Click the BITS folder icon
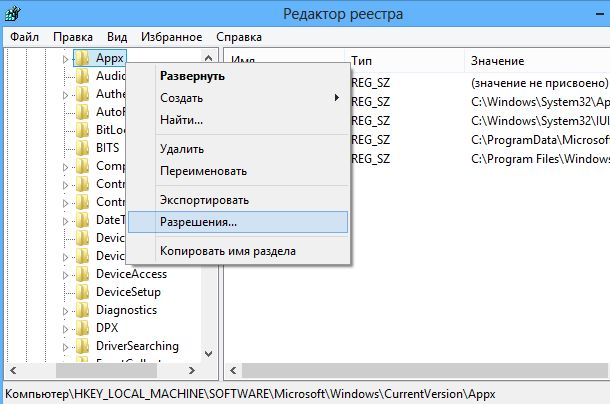610x404 pixels. coord(82,148)
